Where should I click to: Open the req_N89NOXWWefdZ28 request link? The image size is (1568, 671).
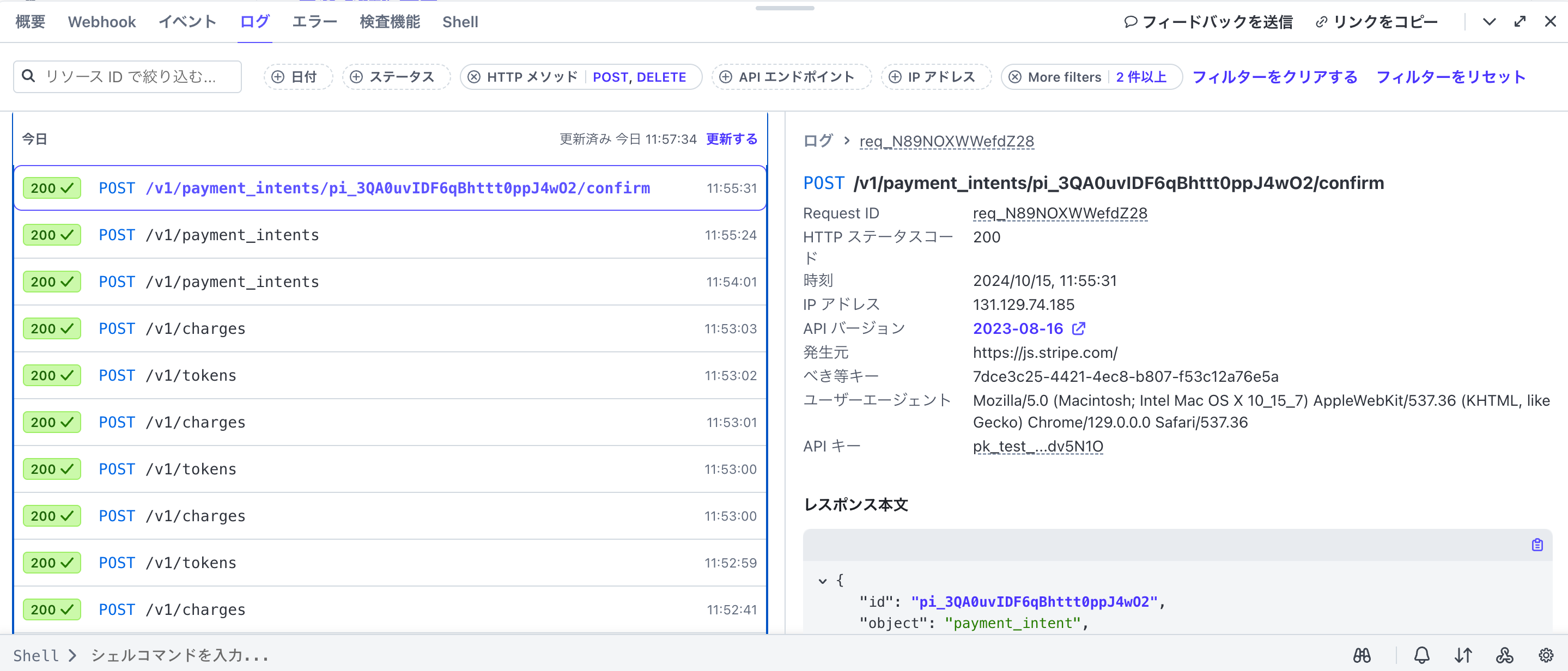(946, 141)
